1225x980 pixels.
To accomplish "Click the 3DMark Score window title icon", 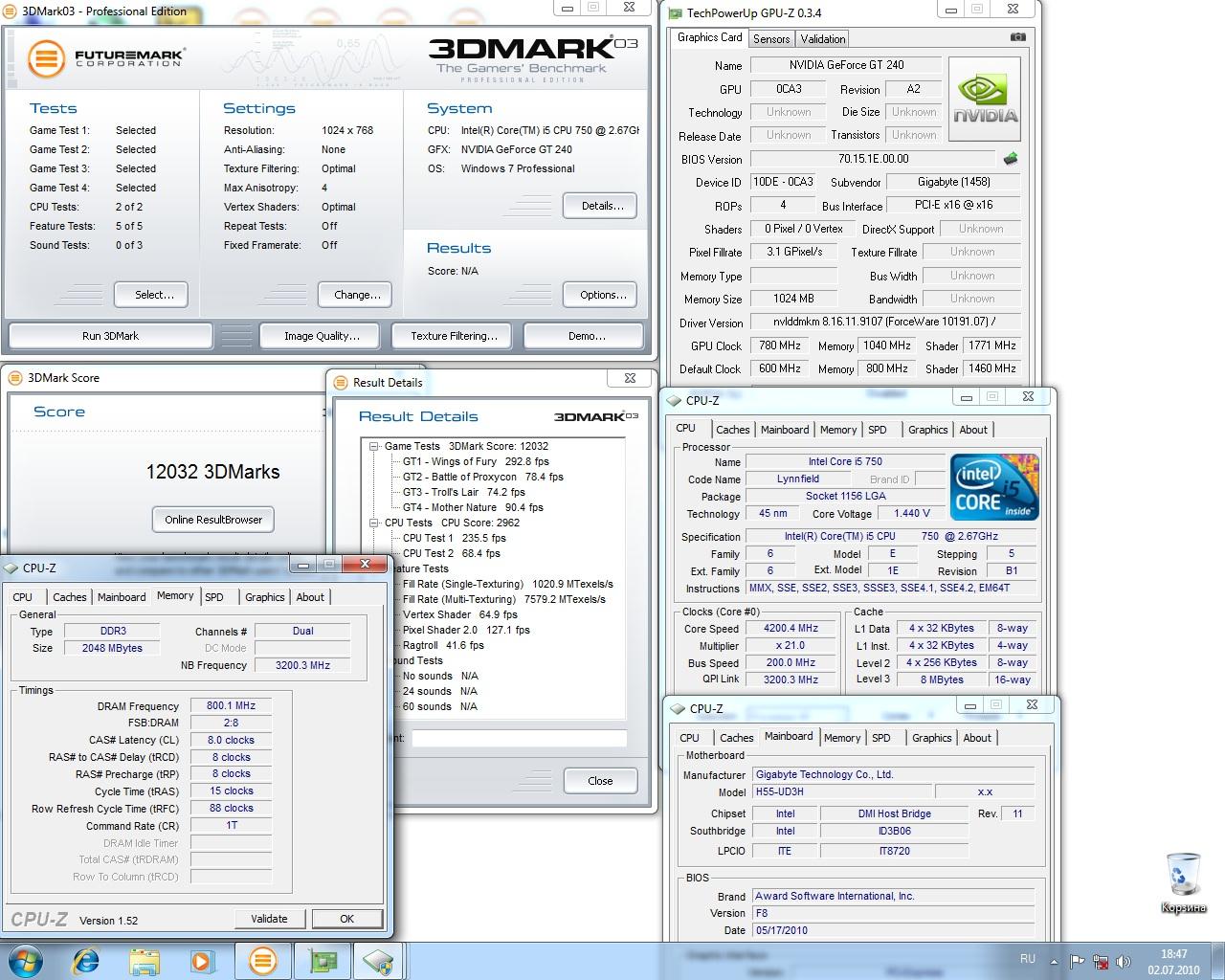I will [14, 378].
